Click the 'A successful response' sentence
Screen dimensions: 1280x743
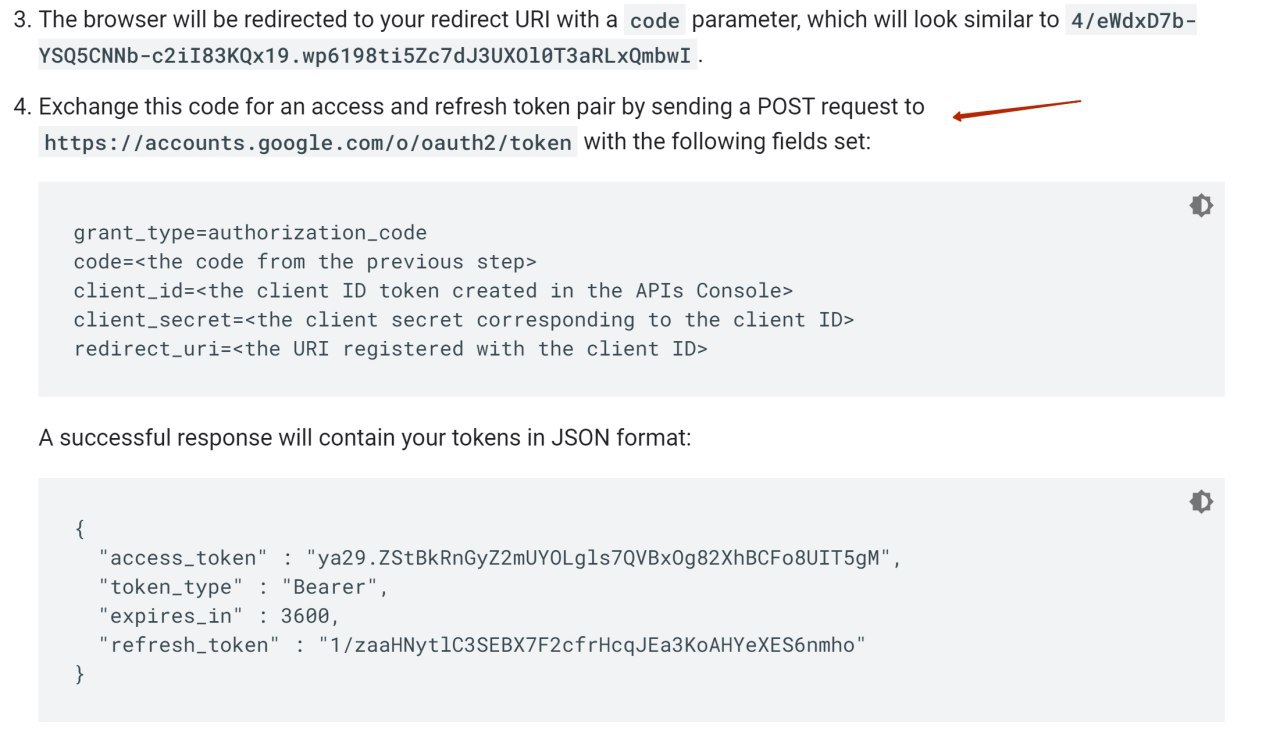[x=365, y=438]
